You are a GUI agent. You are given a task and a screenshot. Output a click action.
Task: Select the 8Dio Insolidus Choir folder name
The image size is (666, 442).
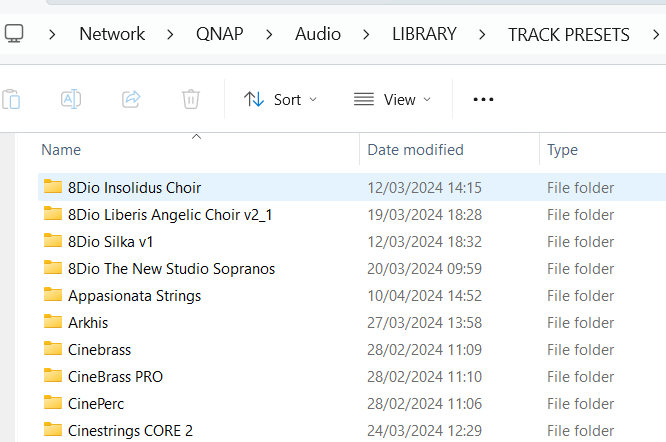(x=134, y=188)
